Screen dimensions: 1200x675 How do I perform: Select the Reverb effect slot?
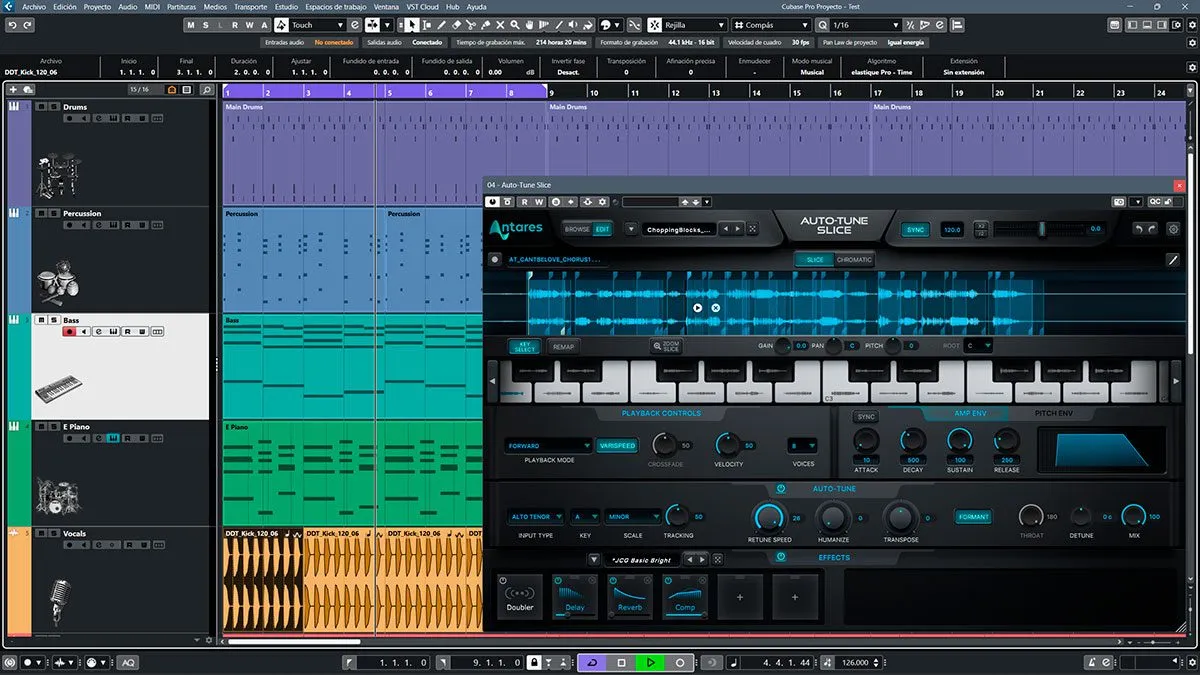point(630,596)
